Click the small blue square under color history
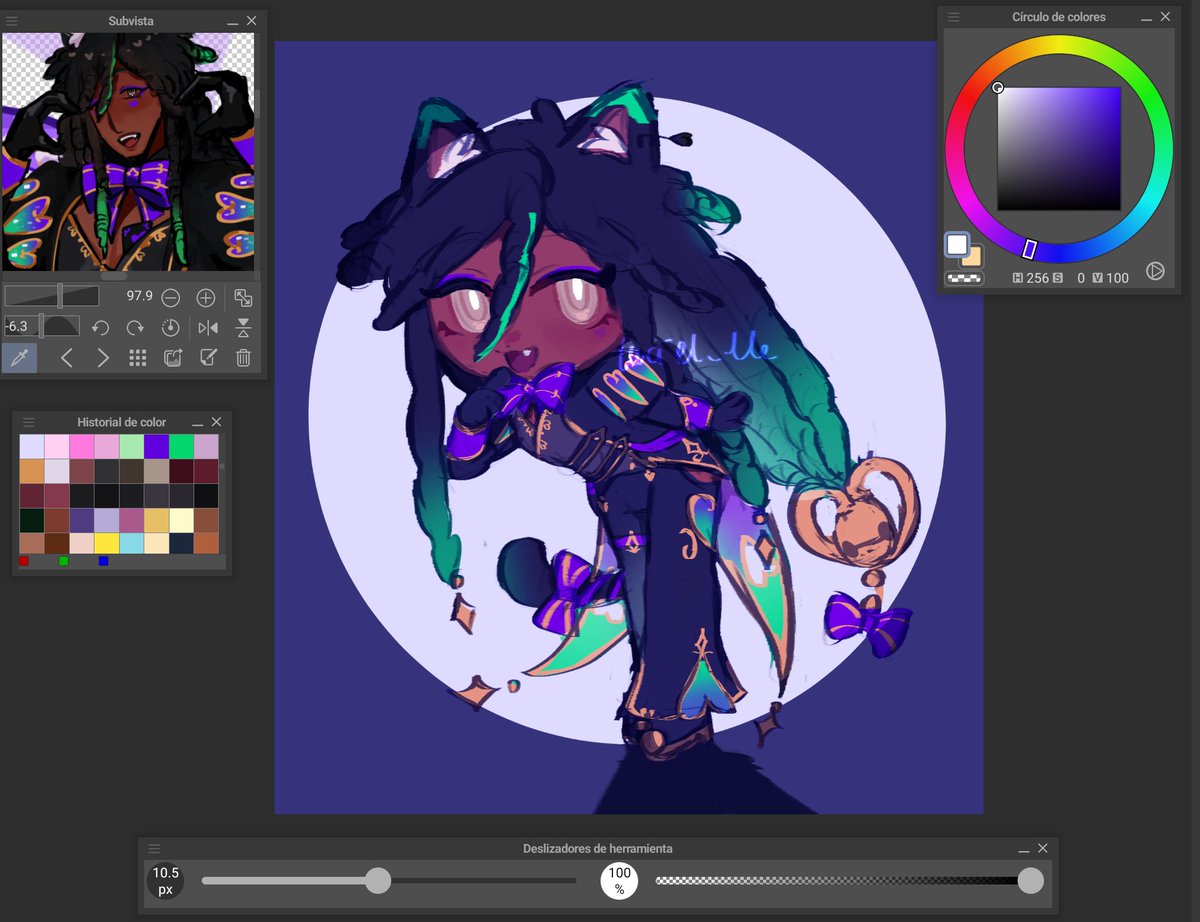Screen dimensions: 1200x922 103,561
